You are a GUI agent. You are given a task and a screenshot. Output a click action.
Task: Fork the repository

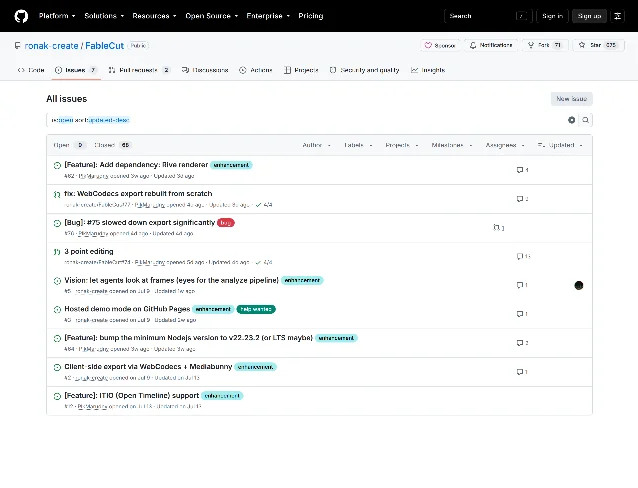pos(544,45)
